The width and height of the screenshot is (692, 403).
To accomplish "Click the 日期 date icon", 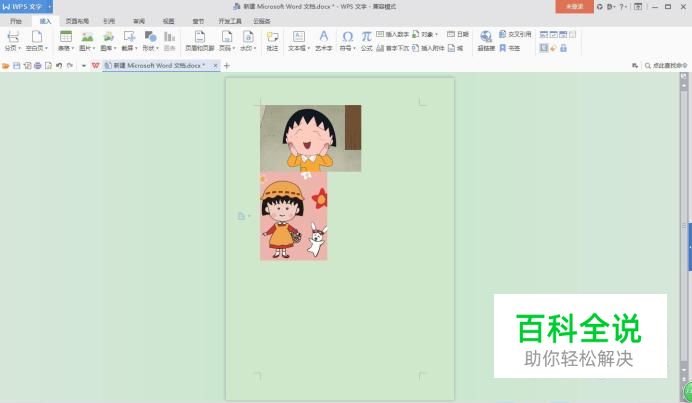I will (x=451, y=34).
